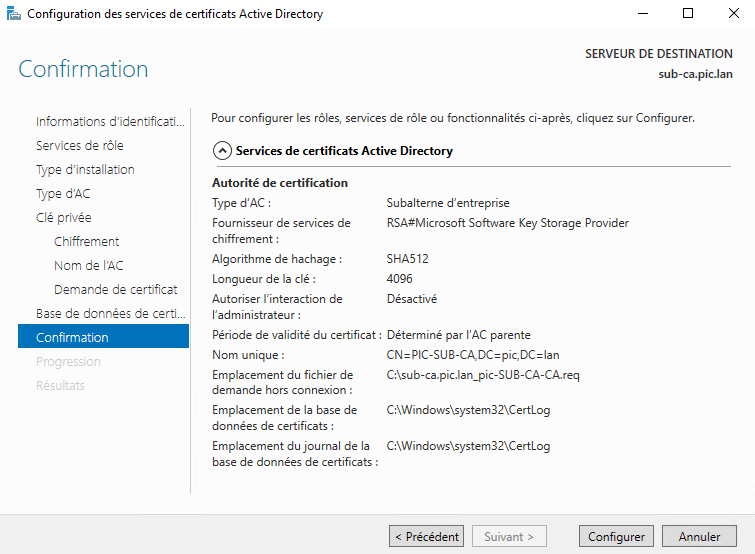Screen dimensions: 755x554
Task: Open the Services de rôle step
Action: point(80,145)
